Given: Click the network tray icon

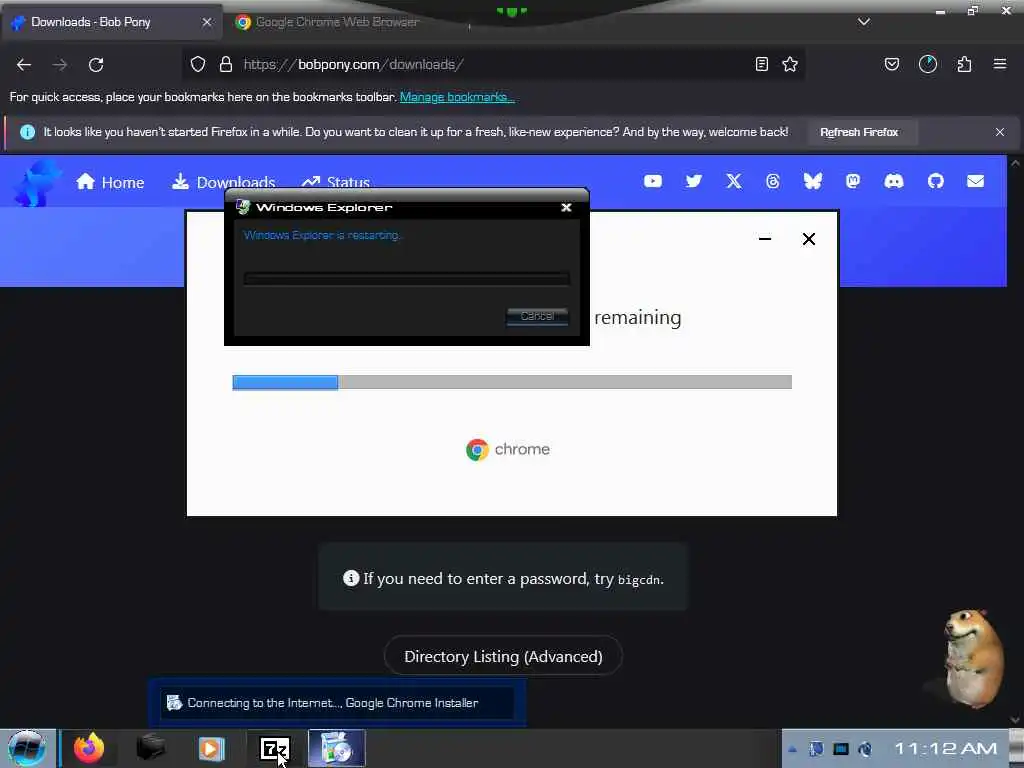Looking at the screenshot, I should point(841,749).
